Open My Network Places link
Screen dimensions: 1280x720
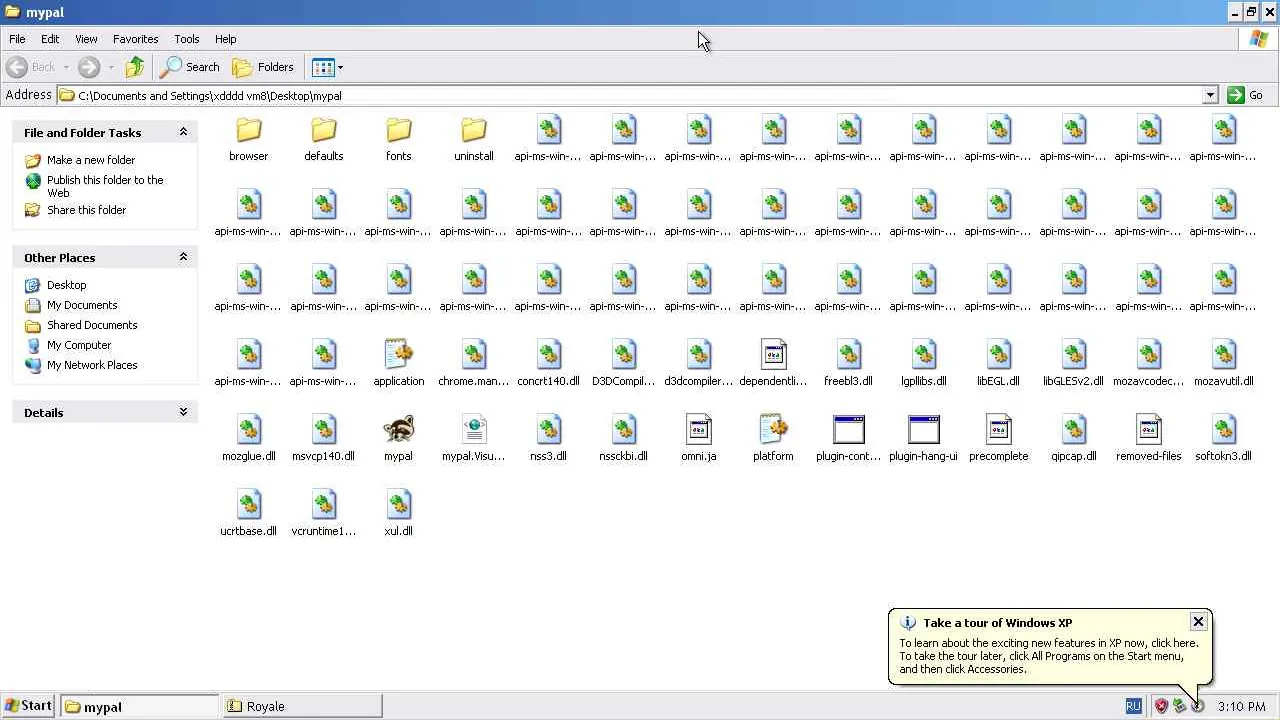[x=92, y=365]
